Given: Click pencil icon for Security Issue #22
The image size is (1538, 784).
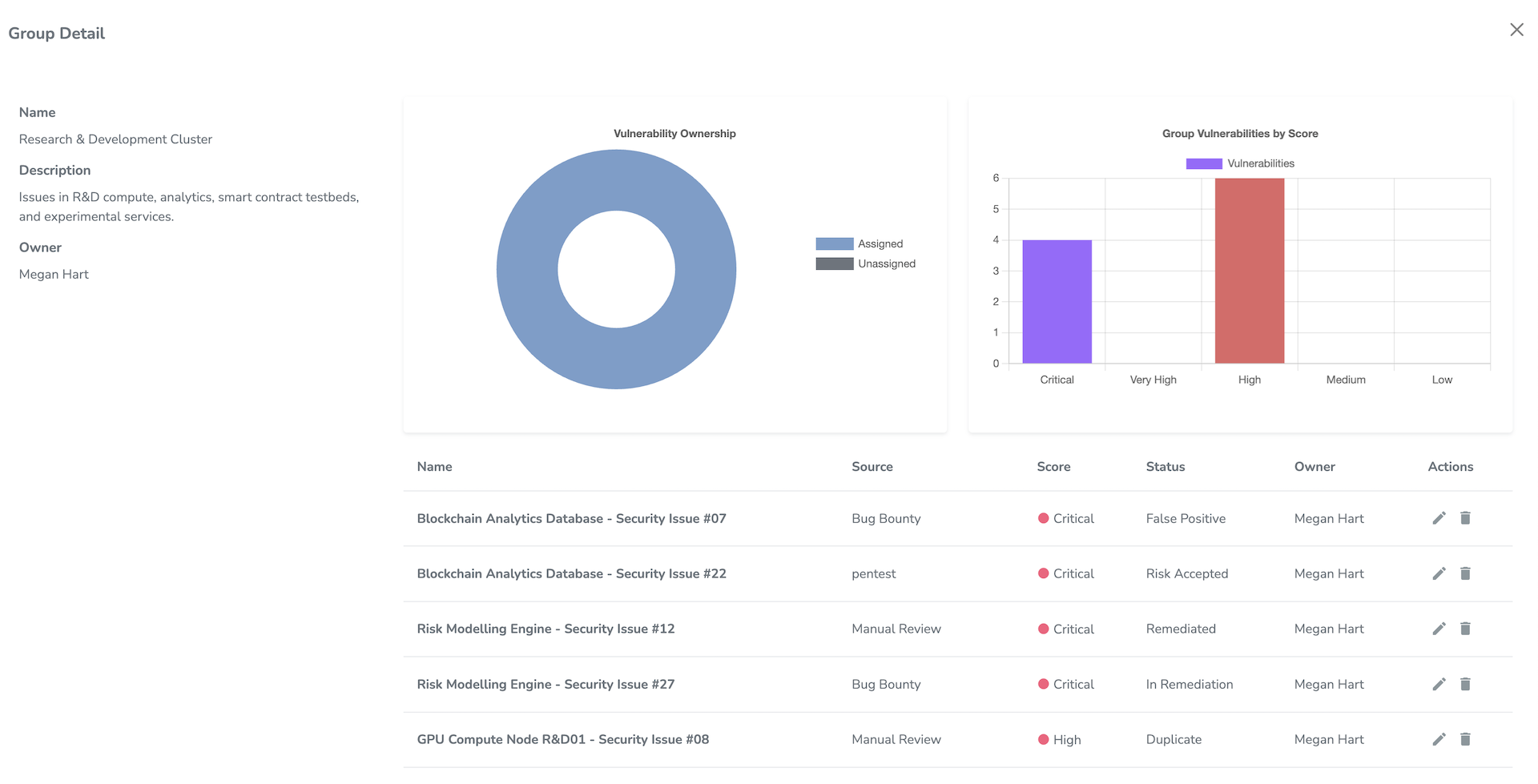Looking at the screenshot, I should click(1439, 573).
